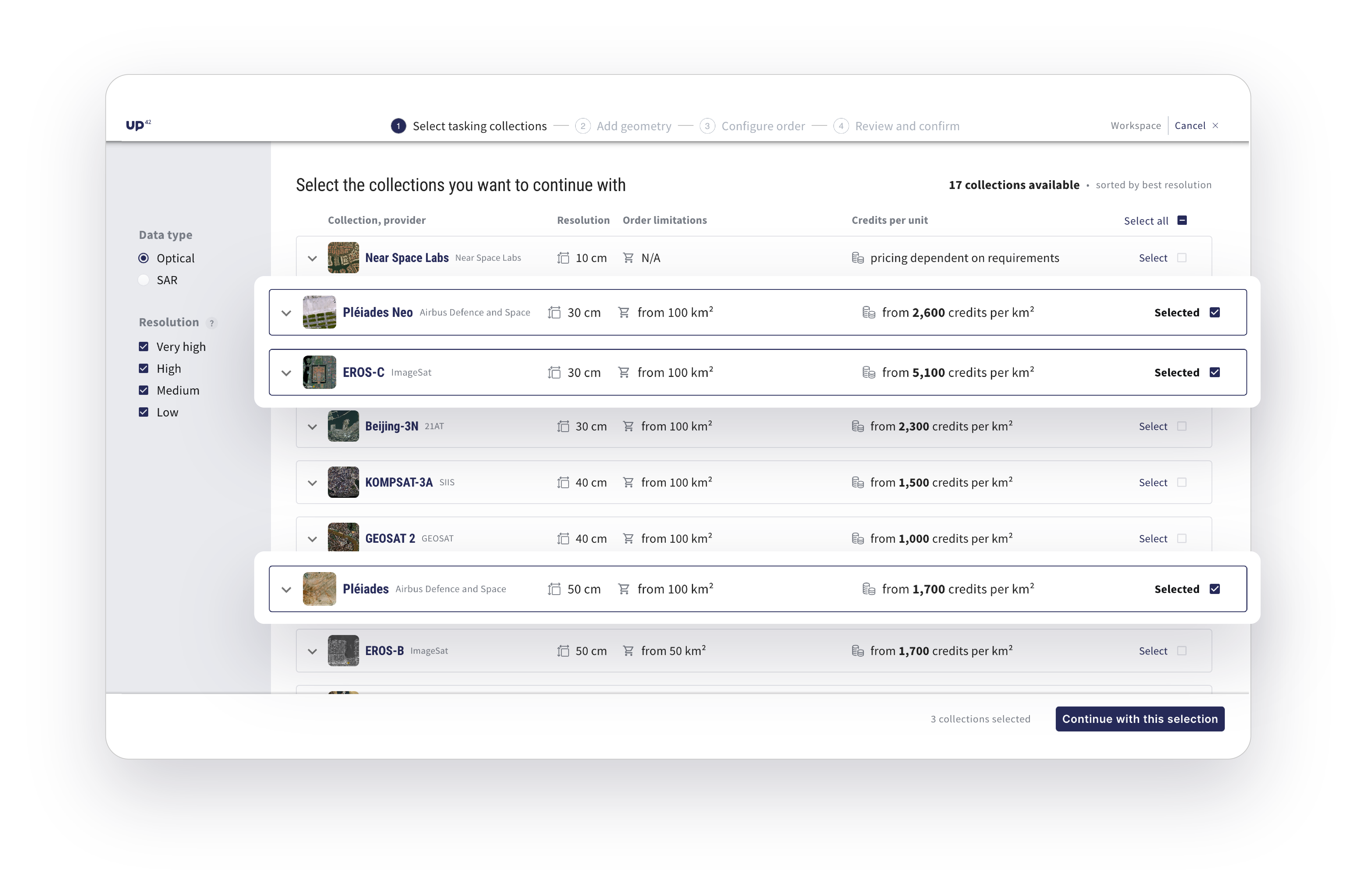The width and height of the screenshot is (1366, 896).
Task: Click the ruler resolution icon on KOMPSAT-3A row
Action: [x=562, y=482]
